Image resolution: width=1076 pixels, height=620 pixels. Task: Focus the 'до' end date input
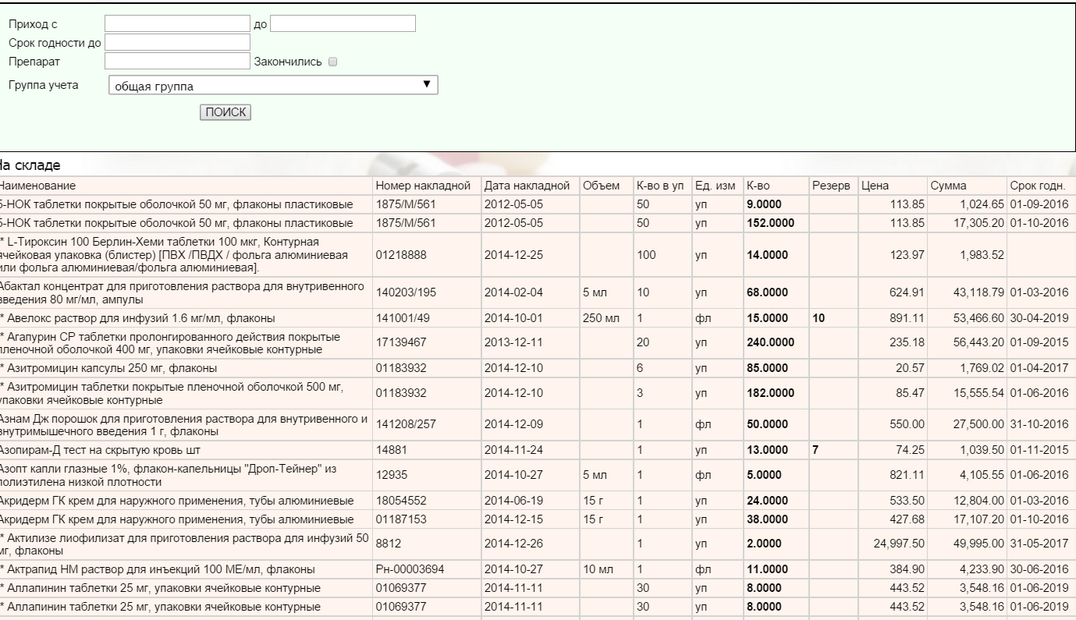click(x=342, y=23)
